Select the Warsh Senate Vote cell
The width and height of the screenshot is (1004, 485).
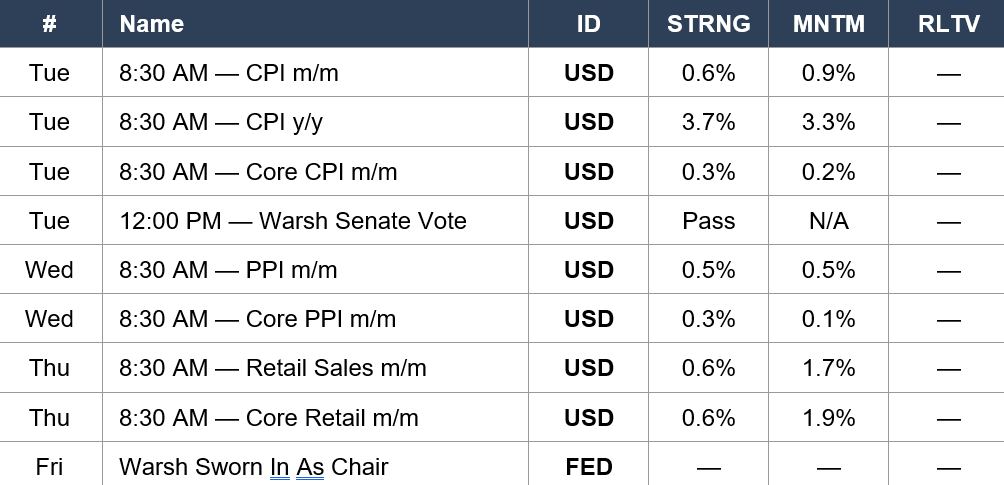click(315, 220)
